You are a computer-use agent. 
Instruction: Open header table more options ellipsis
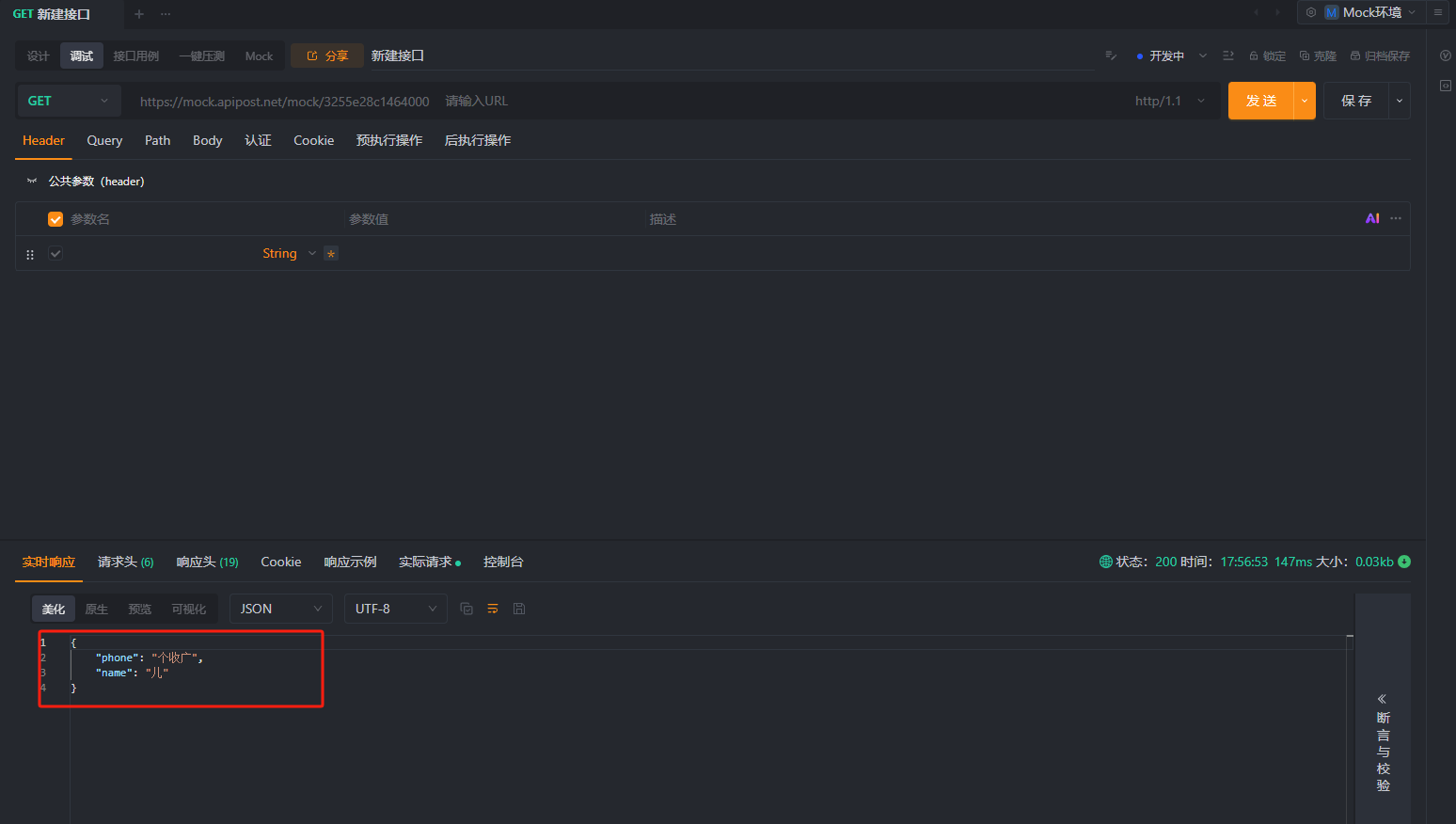(x=1396, y=218)
